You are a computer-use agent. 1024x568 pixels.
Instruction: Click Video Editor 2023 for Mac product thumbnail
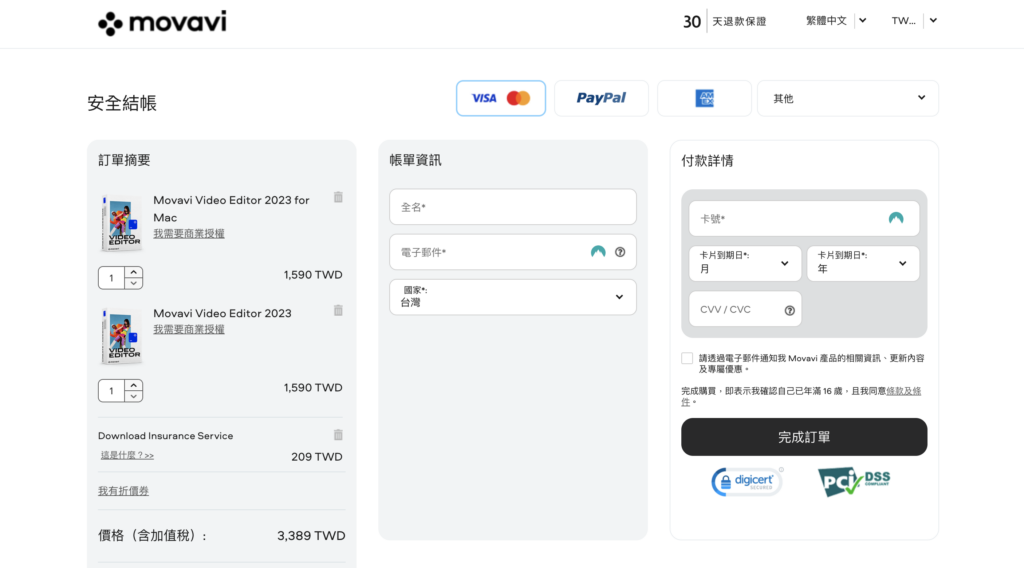pyautogui.click(x=121, y=223)
